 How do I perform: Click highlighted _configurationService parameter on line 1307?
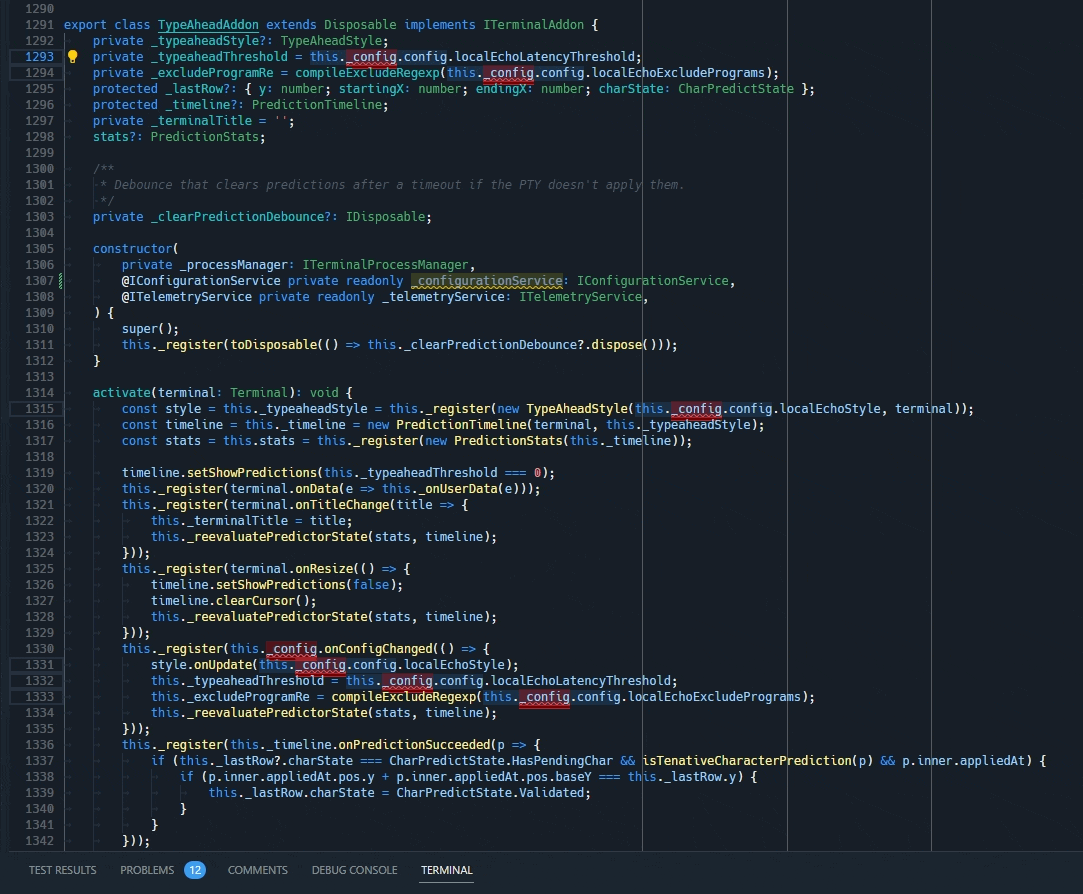pos(486,280)
